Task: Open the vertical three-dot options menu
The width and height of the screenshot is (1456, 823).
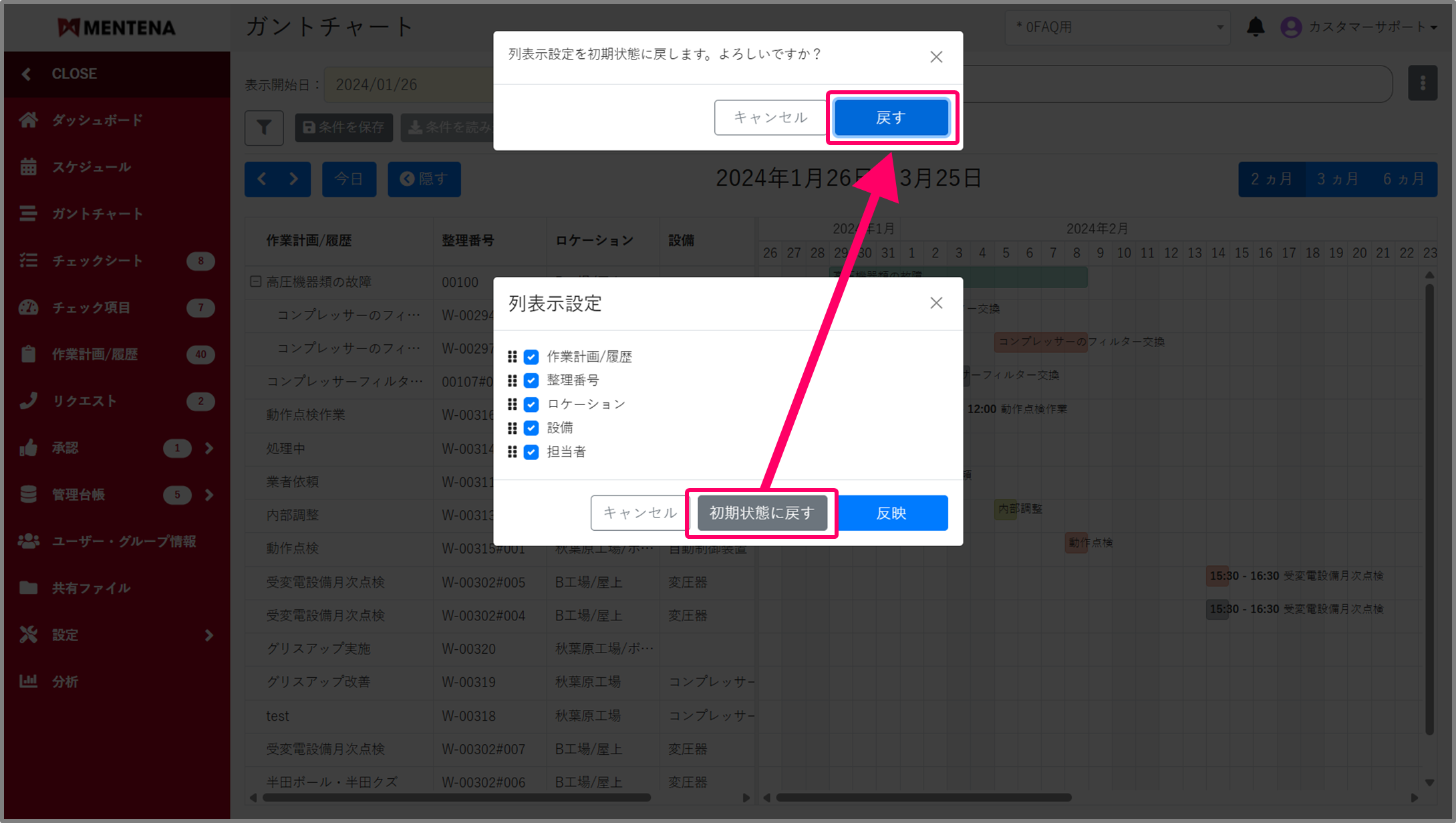Action: (1422, 83)
